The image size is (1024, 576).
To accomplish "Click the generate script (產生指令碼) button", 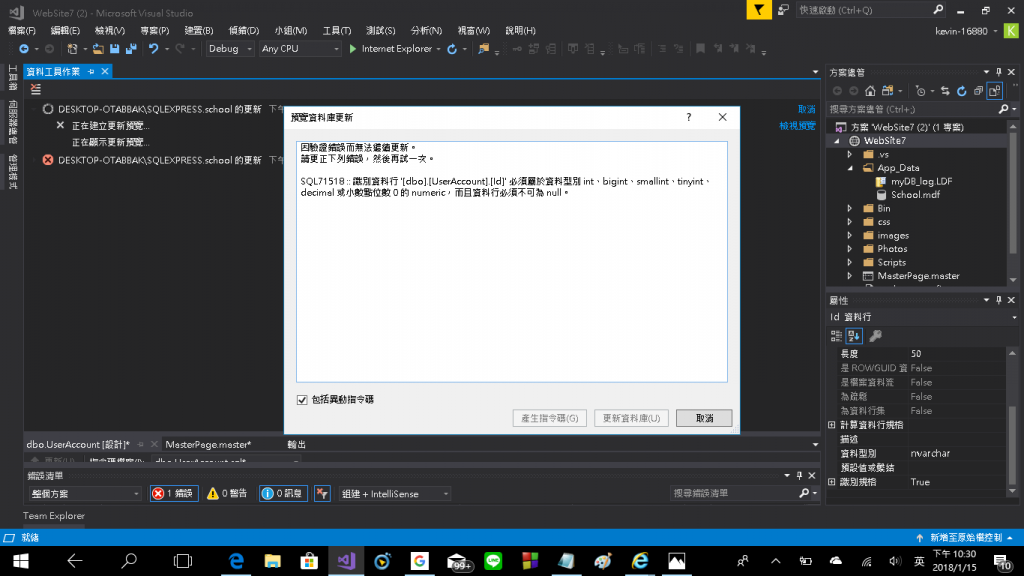I will [549, 418].
